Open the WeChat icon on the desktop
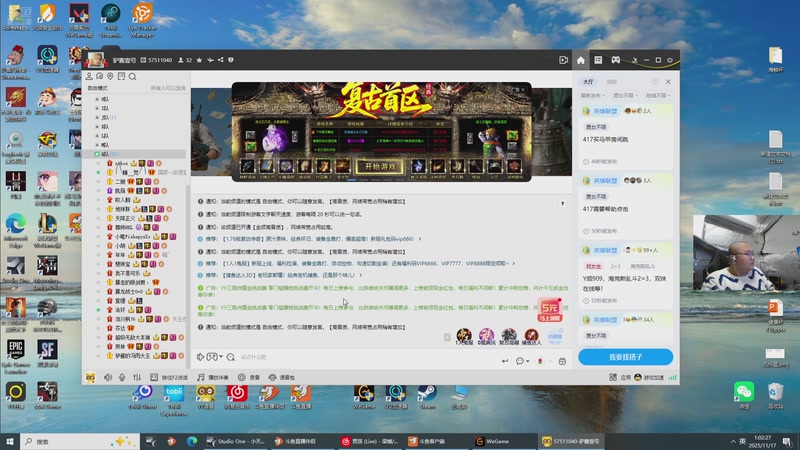The height and width of the screenshot is (450, 800). click(744, 396)
